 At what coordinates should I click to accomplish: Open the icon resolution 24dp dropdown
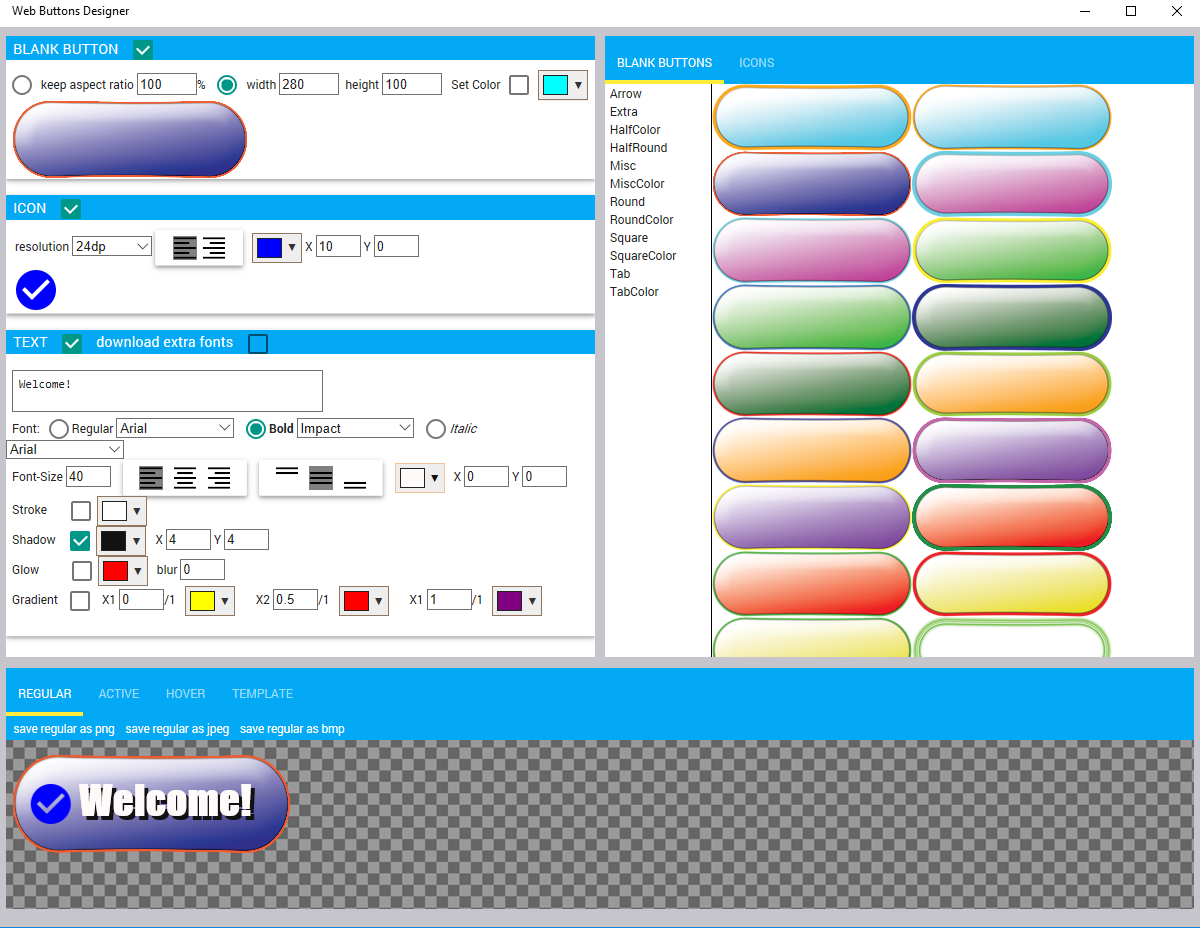tap(112, 246)
